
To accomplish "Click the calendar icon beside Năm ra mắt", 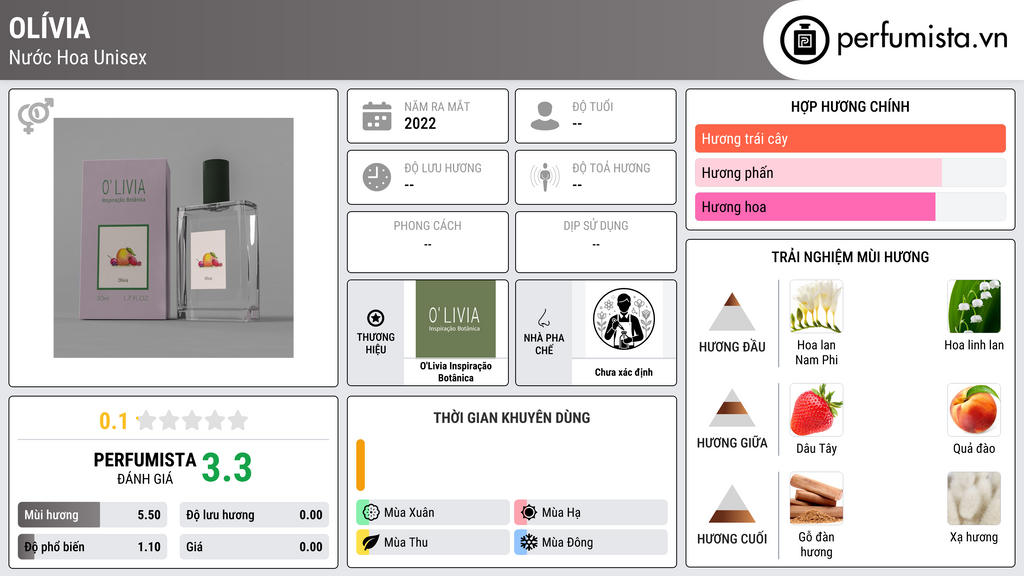I will click(x=377, y=116).
